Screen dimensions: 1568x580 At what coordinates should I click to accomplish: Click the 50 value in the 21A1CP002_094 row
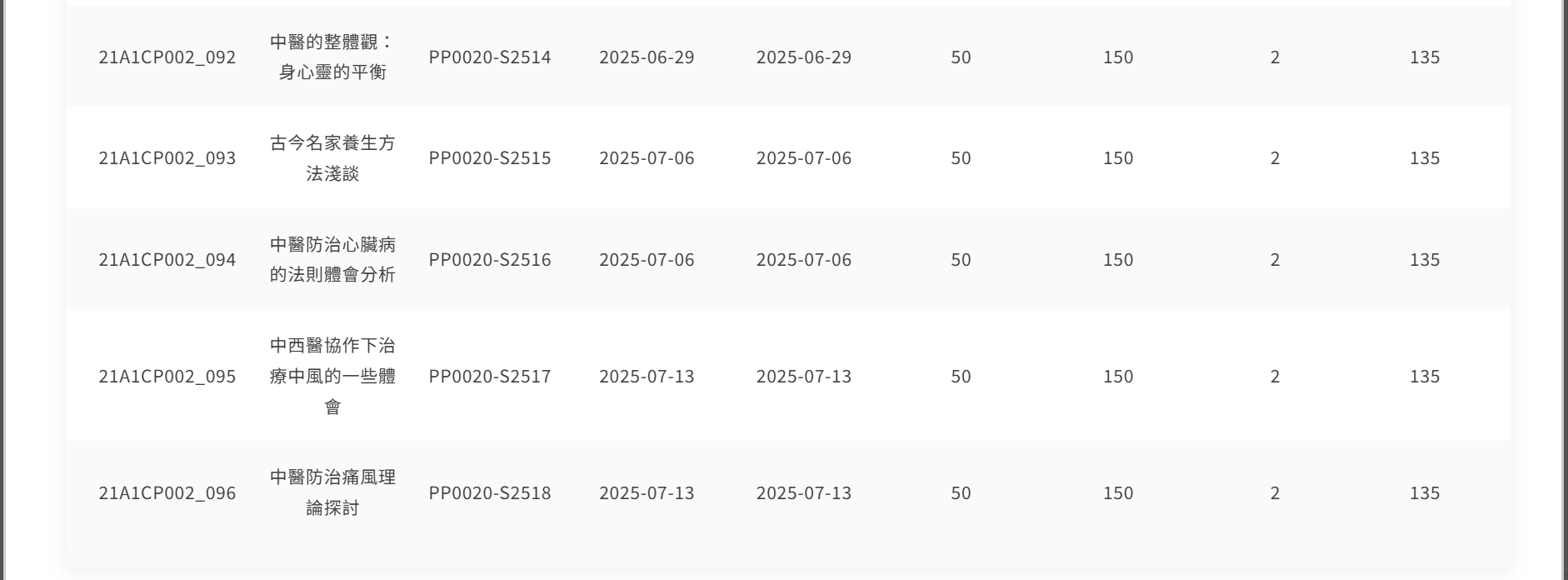coord(961,260)
